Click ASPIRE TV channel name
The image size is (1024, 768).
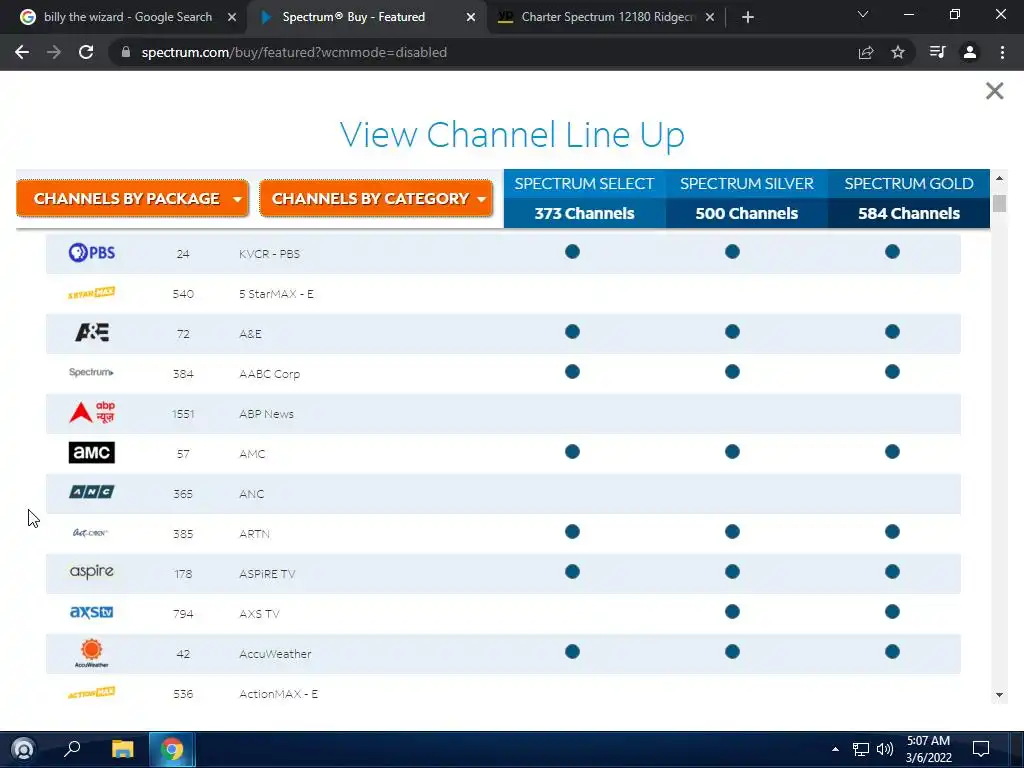[x=267, y=573]
